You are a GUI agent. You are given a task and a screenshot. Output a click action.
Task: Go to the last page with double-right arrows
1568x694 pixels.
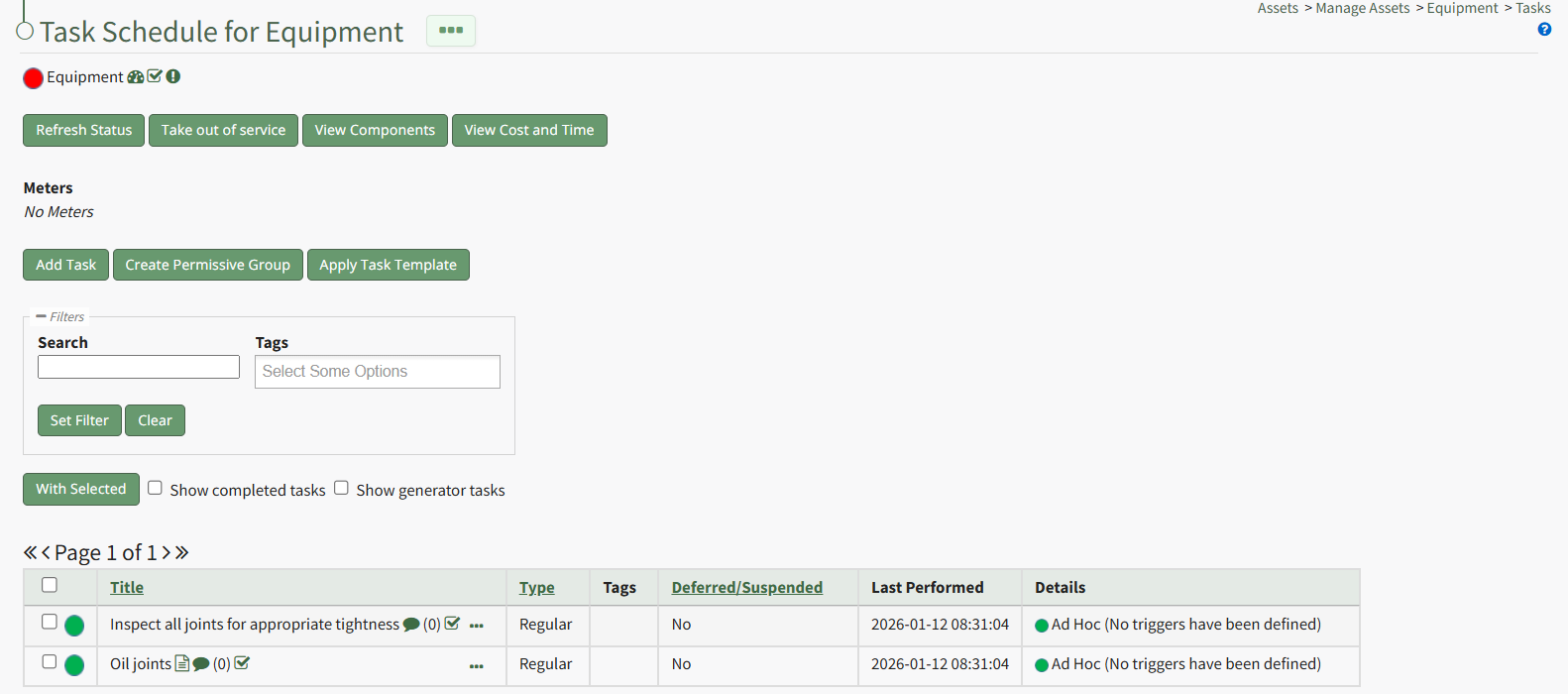[181, 552]
